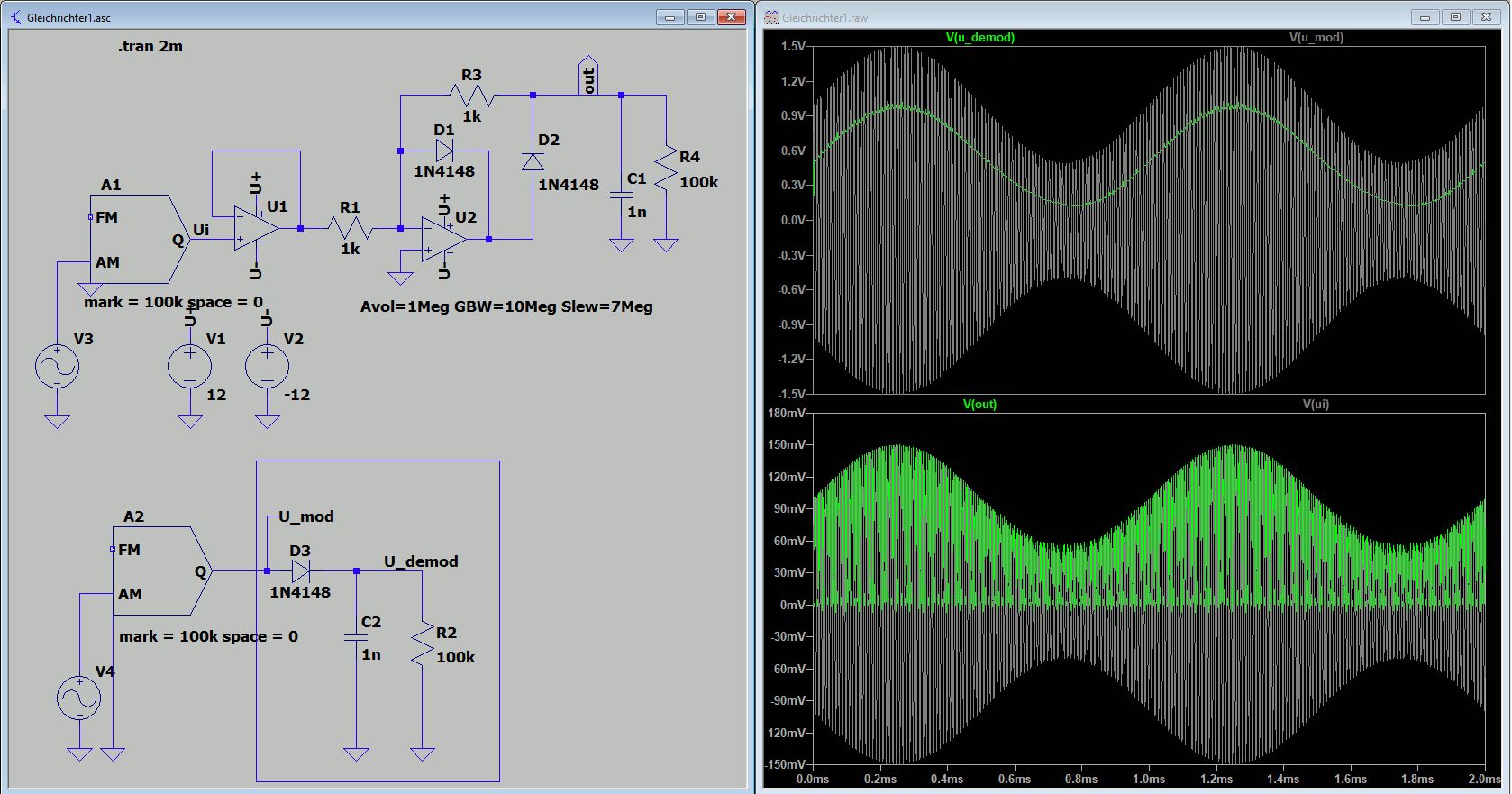Click the time axis at 1.0ms
Screen dimensions: 1512x794
(x=1149, y=779)
